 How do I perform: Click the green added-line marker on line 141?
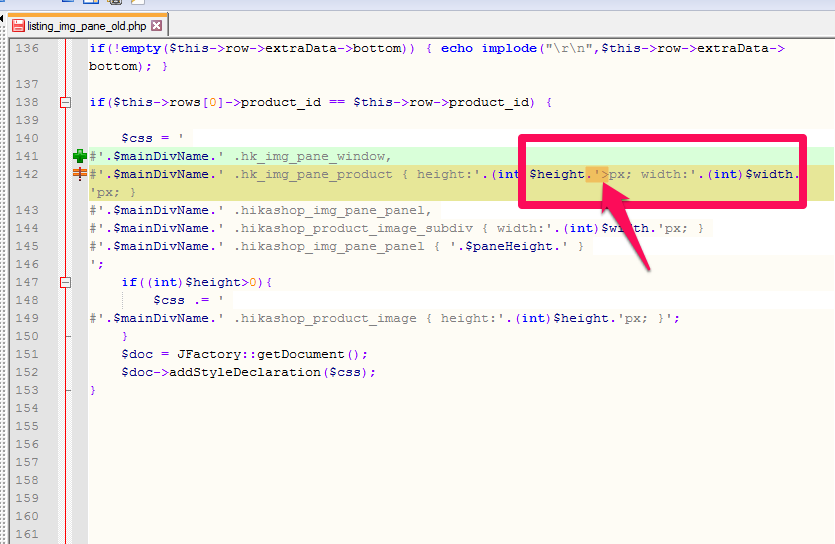coord(80,156)
